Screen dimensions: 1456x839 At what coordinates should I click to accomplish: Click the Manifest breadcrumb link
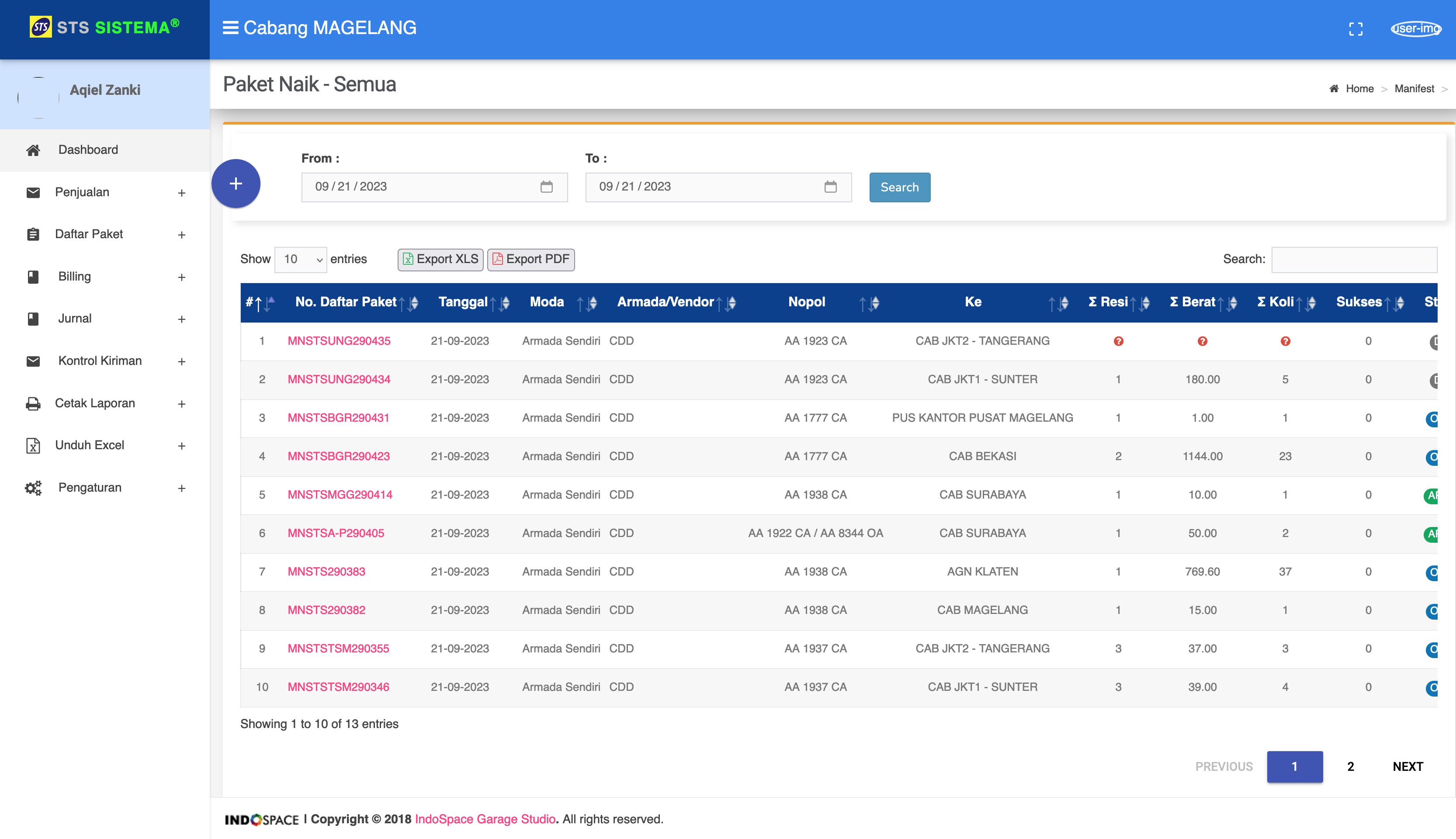[1414, 89]
